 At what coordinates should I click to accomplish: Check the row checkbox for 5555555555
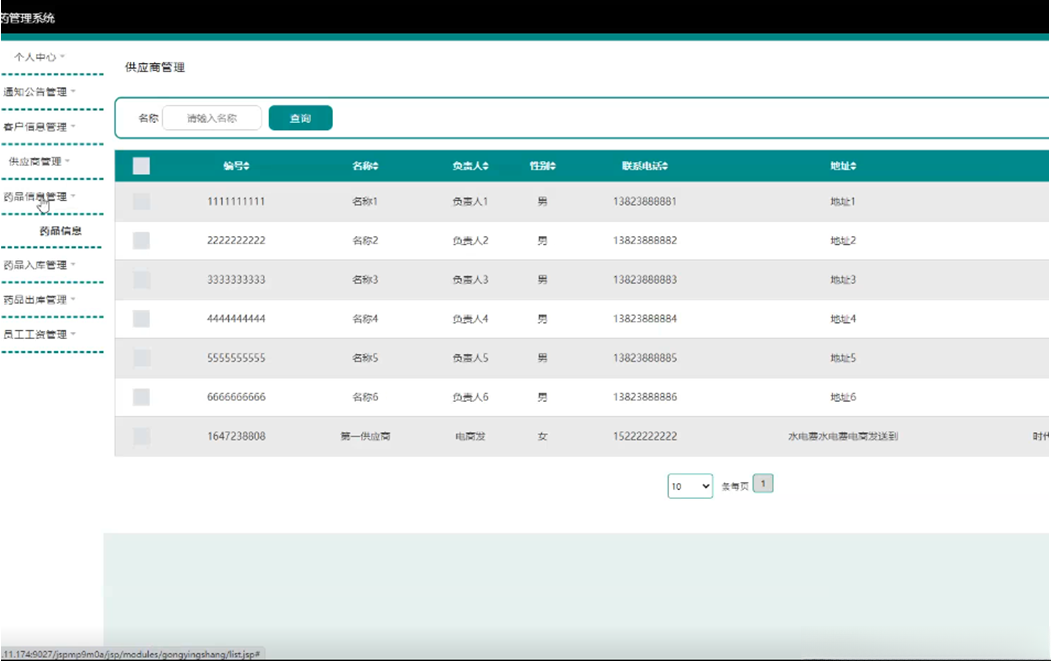[141, 358]
